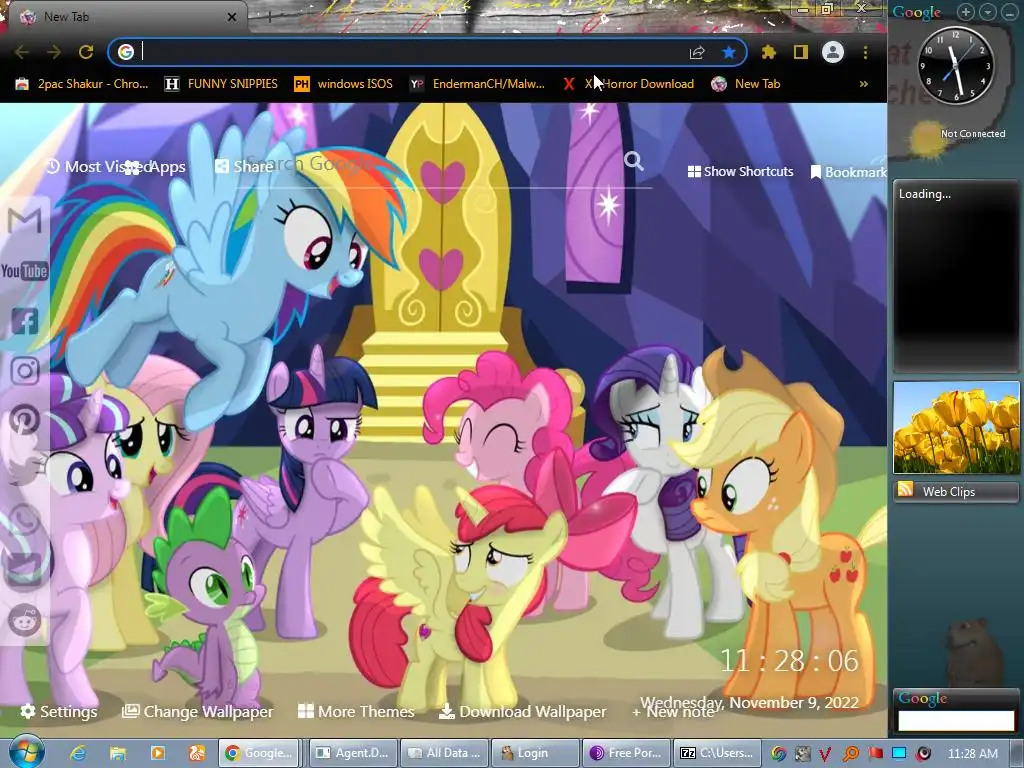This screenshot has width=1024, height=768.
Task: Launch the media player from the taskbar
Action: (x=157, y=753)
